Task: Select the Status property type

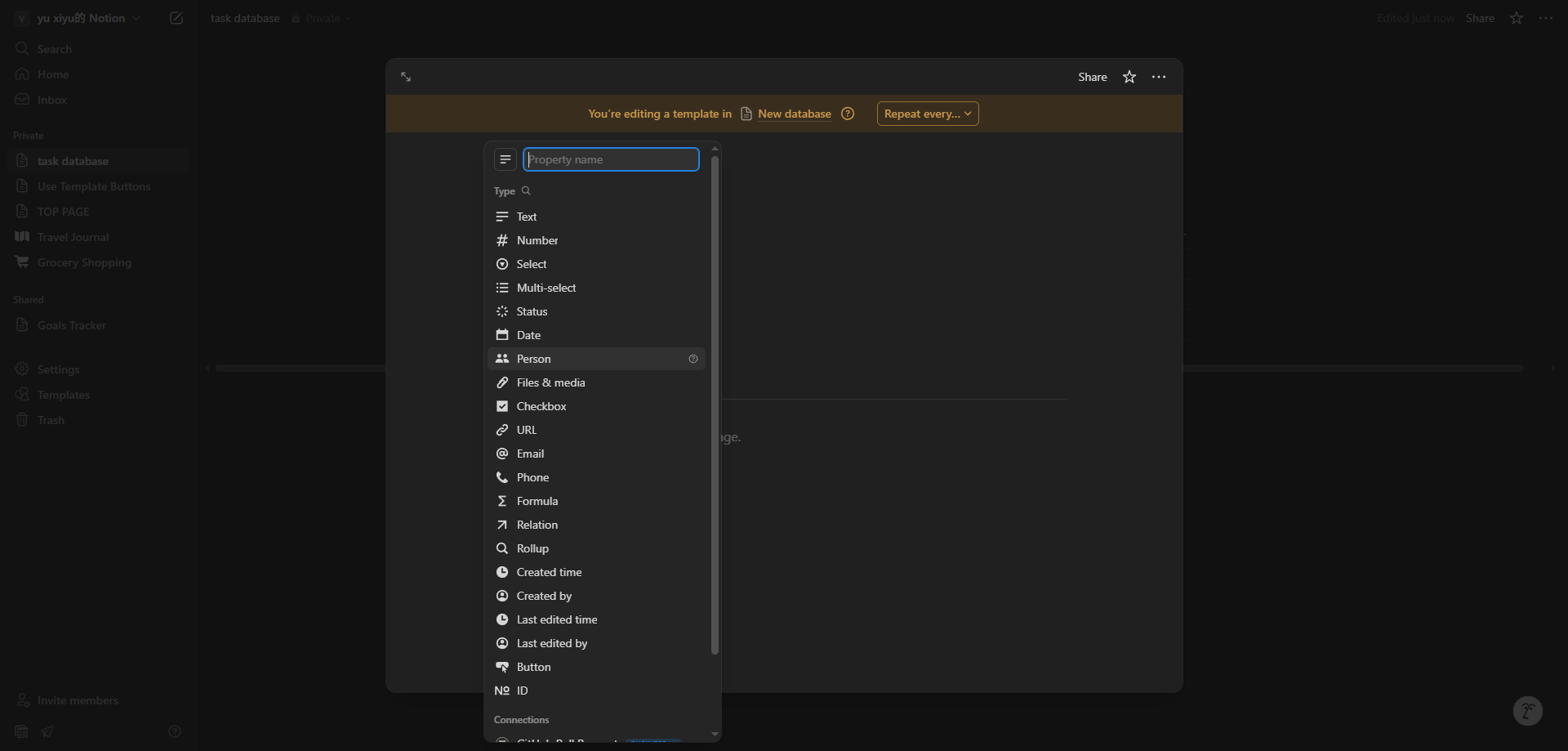Action: [x=596, y=311]
